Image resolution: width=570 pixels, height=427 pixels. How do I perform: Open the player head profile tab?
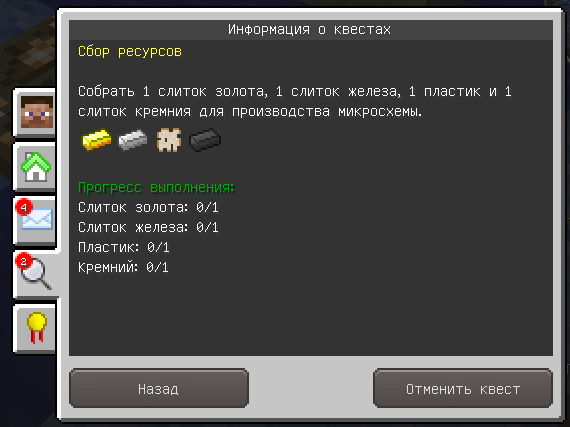point(35,112)
